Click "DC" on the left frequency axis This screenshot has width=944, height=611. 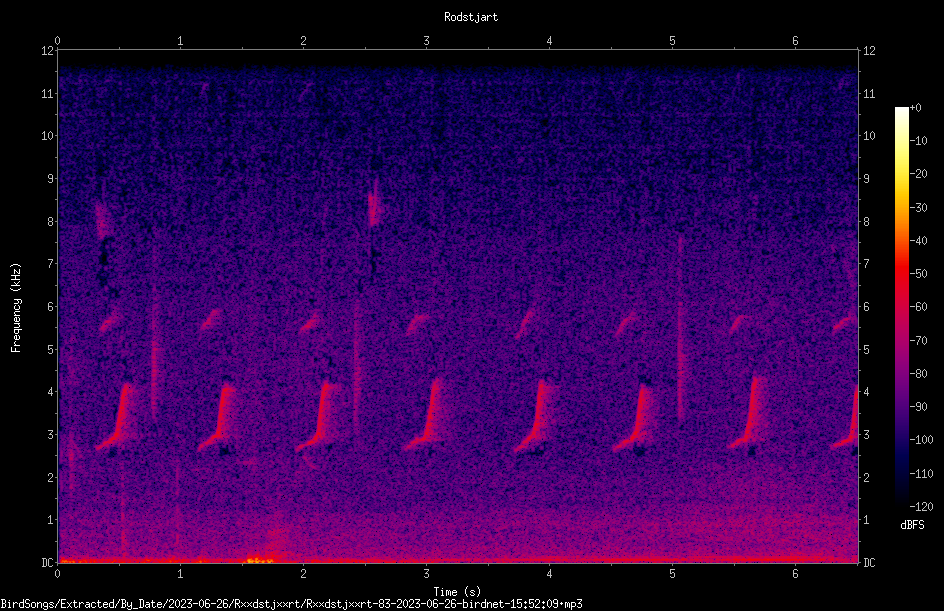47,563
